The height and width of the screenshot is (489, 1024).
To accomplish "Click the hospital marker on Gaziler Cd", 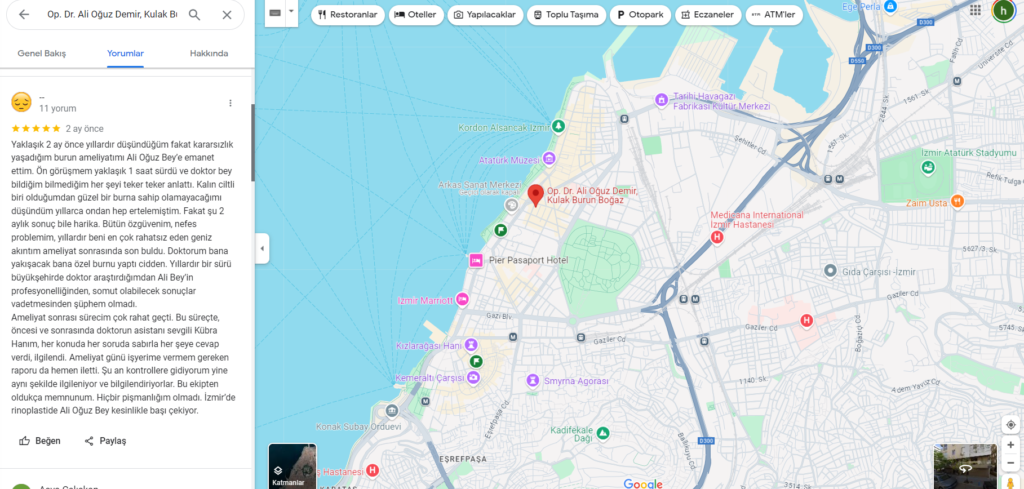I will coord(807,320).
